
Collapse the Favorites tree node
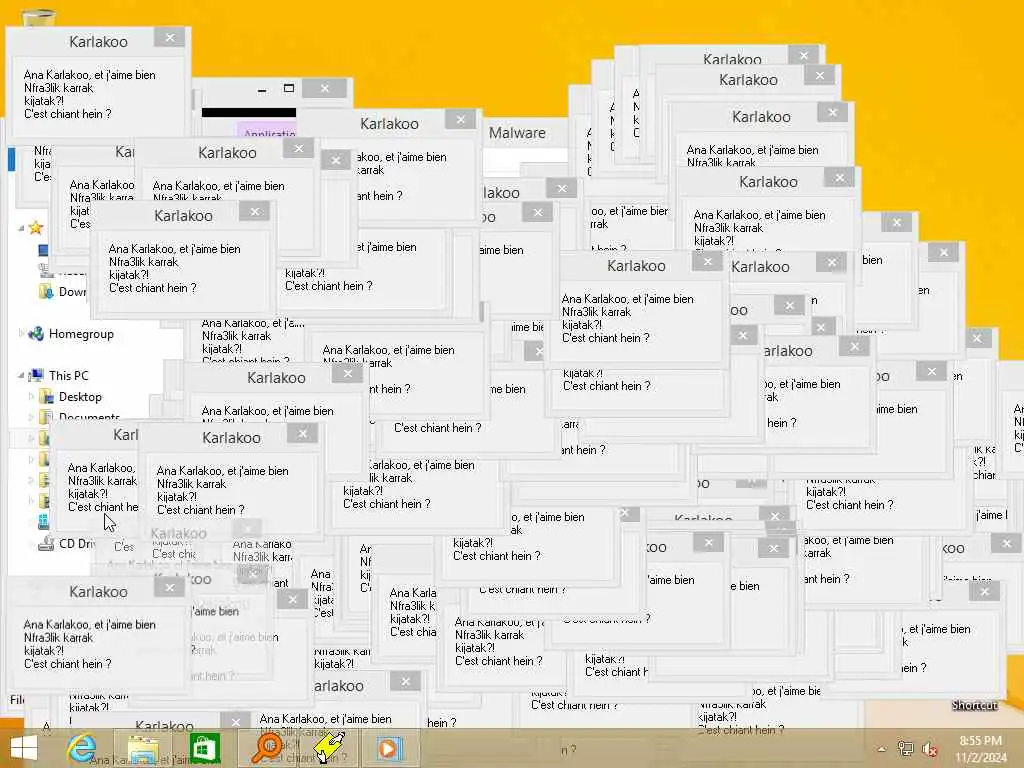click(x=21, y=228)
